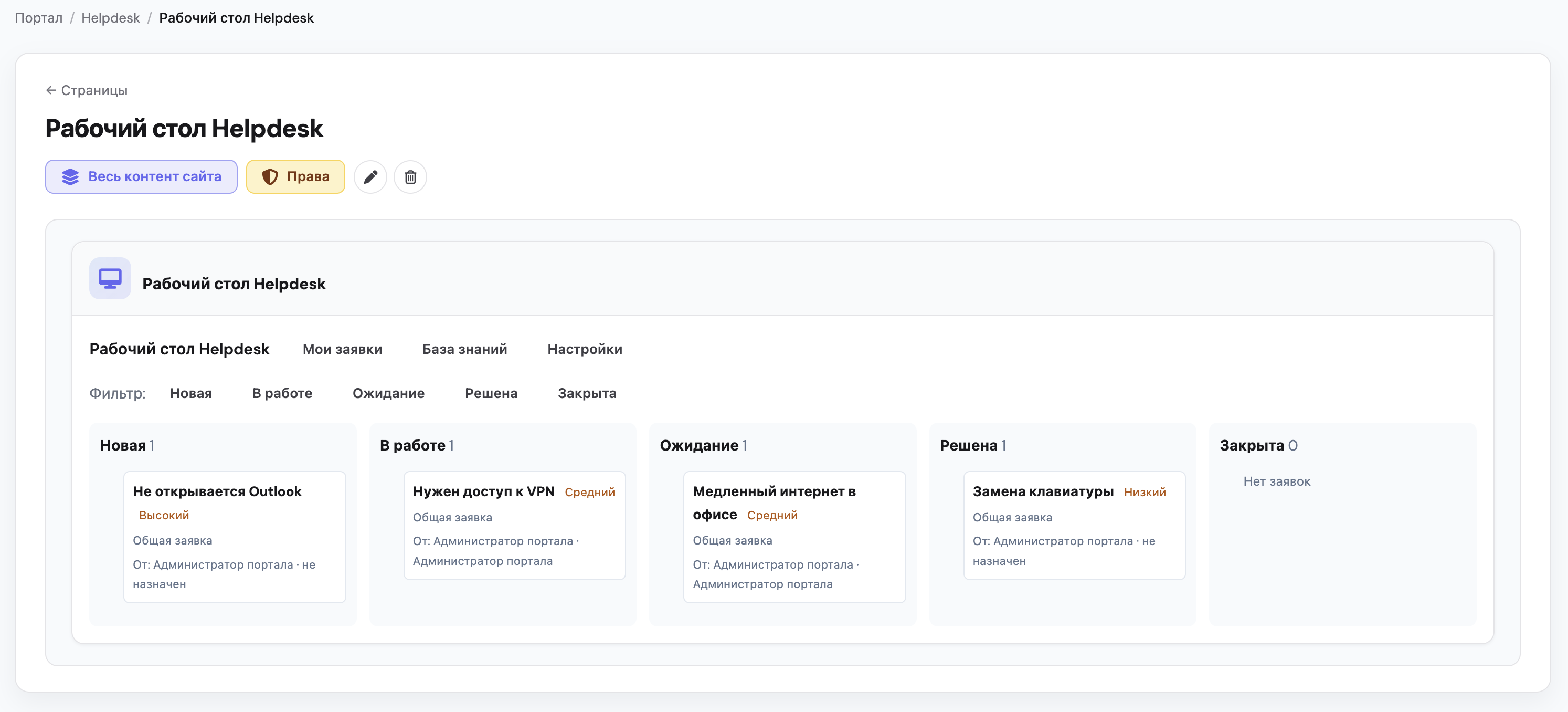Filter tickets by Решена status
Viewport: 1568px width, 712px height.
(491, 393)
